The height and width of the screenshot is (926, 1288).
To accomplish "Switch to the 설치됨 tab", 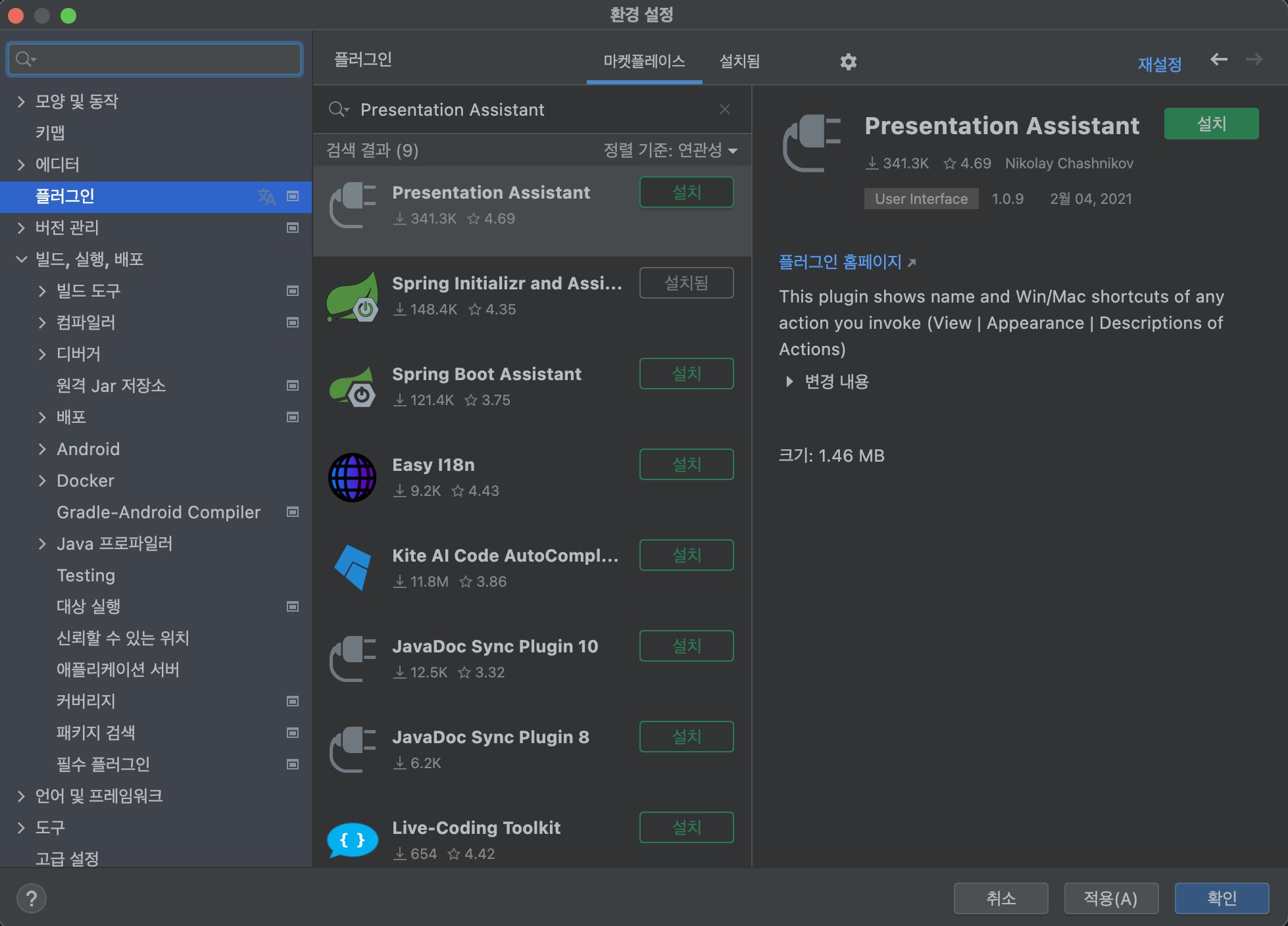I will 739,61.
